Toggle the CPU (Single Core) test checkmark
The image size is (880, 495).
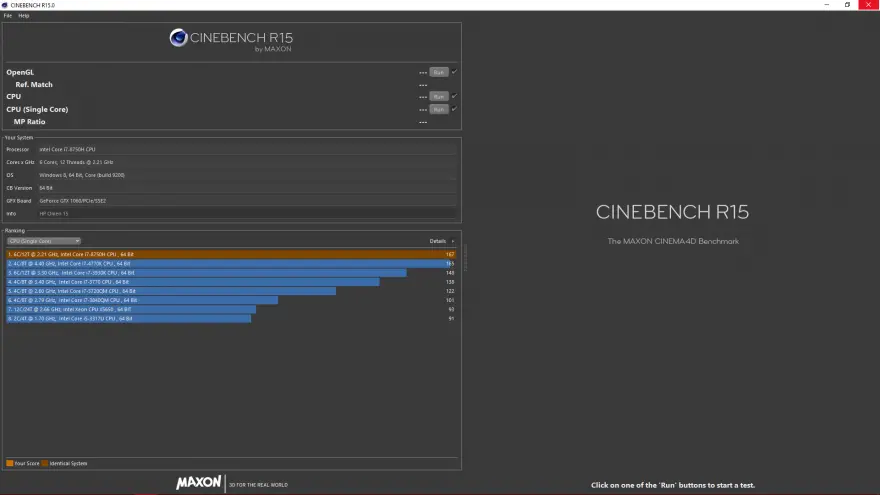[454, 109]
